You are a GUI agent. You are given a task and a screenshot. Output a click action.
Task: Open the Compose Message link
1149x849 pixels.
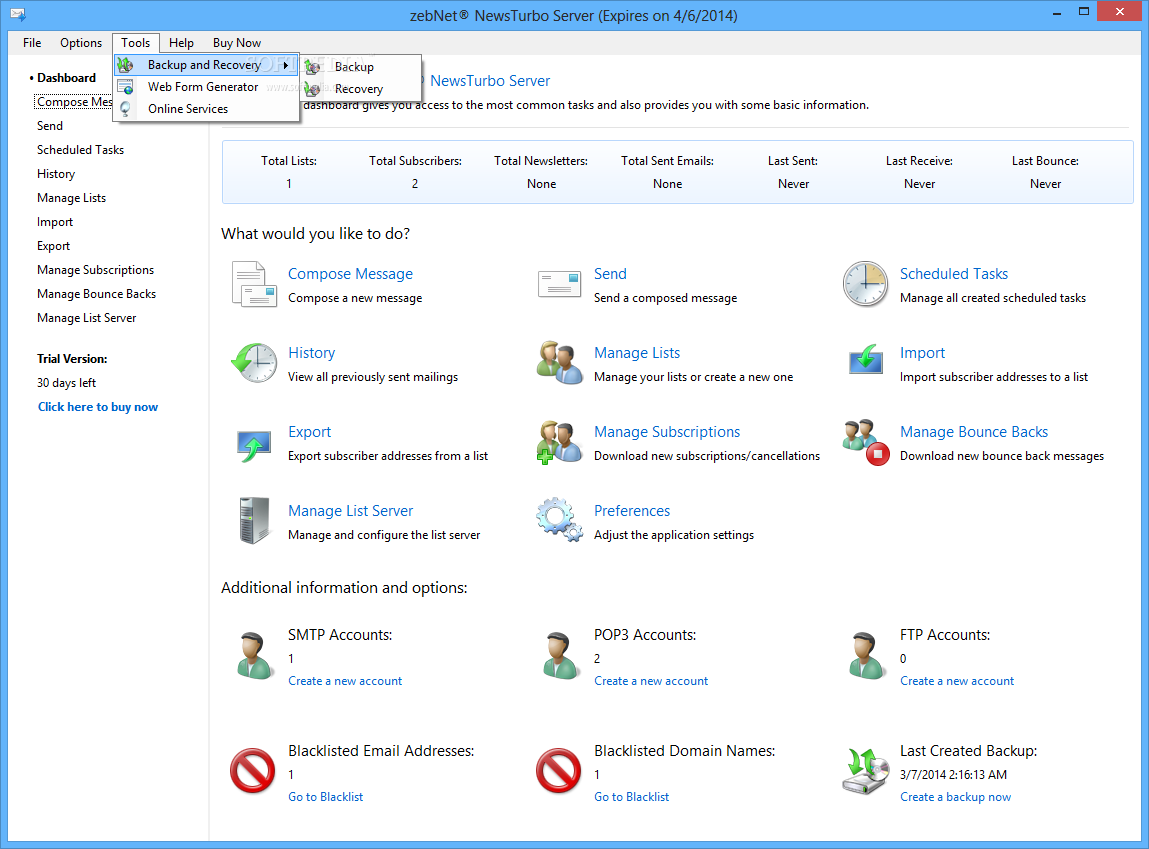pos(350,274)
